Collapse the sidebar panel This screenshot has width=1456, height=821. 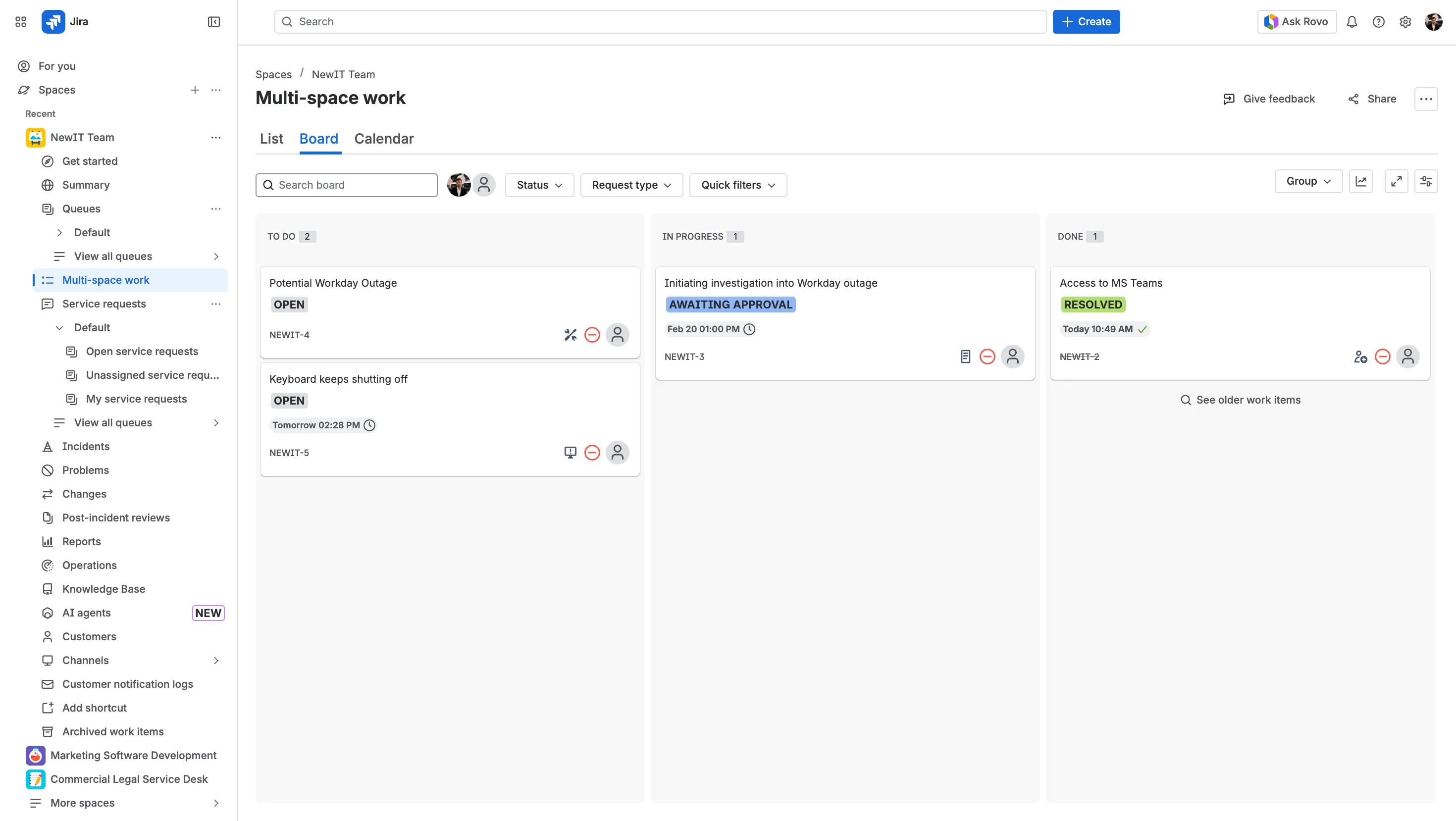[x=213, y=21]
